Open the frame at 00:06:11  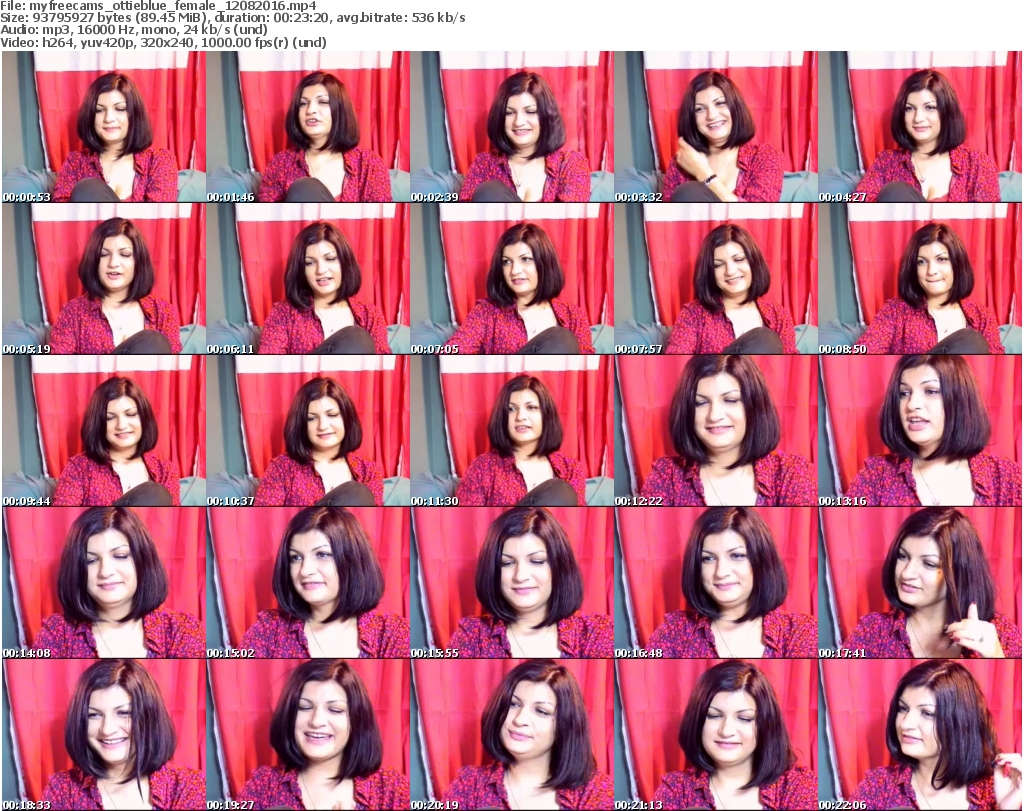tap(308, 279)
